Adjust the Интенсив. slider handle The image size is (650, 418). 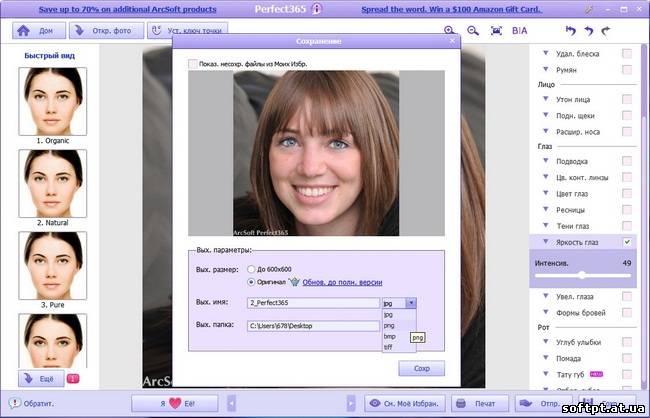(x=582, y=275)
